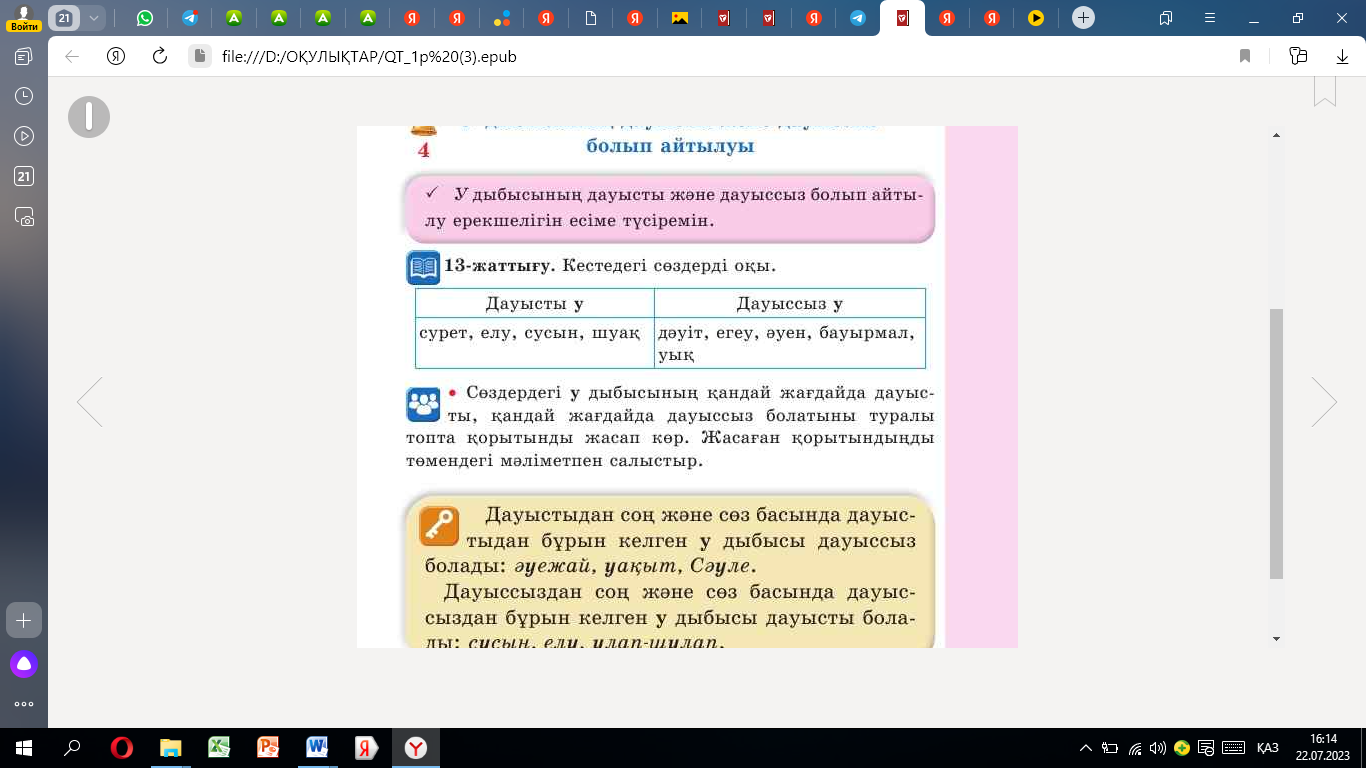The image size is (1366, 768).
Task: Click the text 13-жаттығу
Action: coord(500,267)
